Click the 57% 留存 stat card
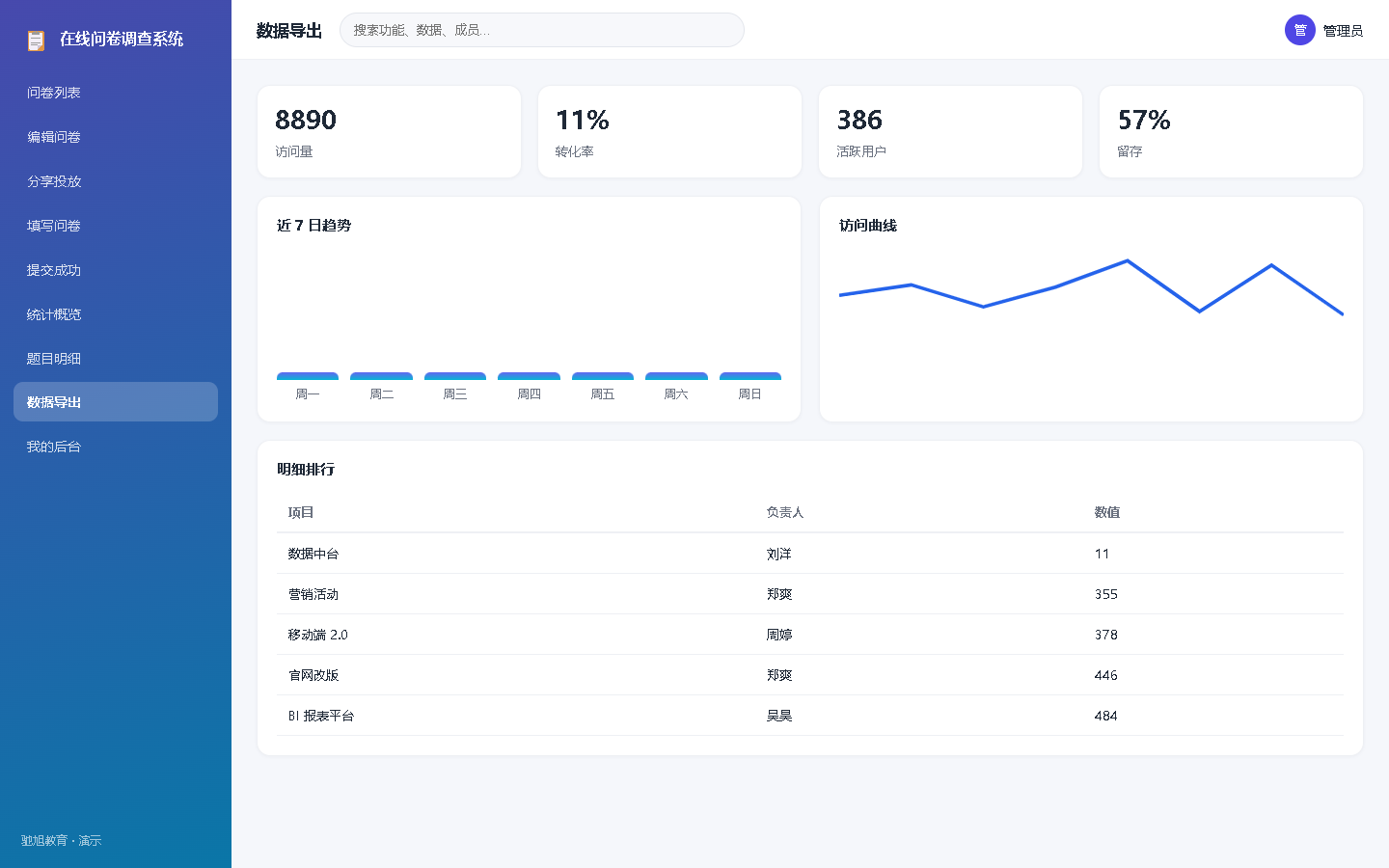 coord(1231,132)
